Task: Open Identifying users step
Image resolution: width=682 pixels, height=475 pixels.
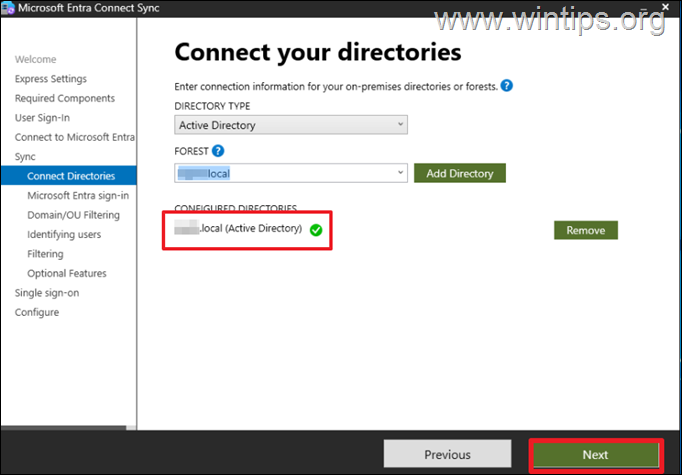Action: tap(64, 234)
